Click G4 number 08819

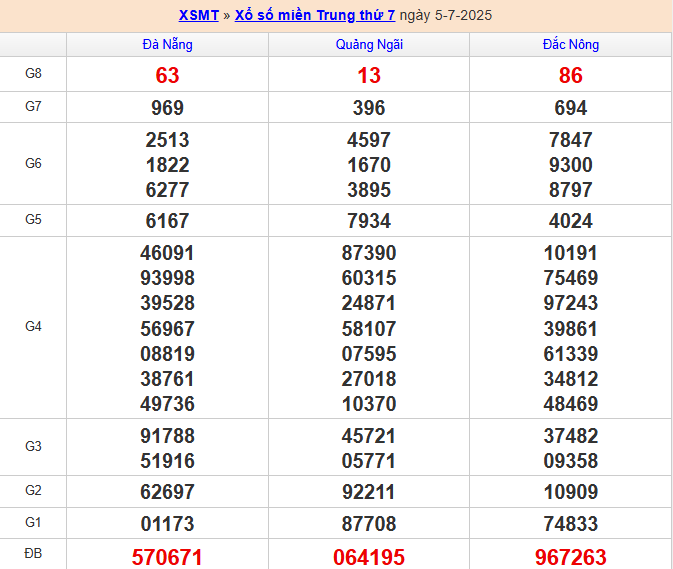(167, 354)
